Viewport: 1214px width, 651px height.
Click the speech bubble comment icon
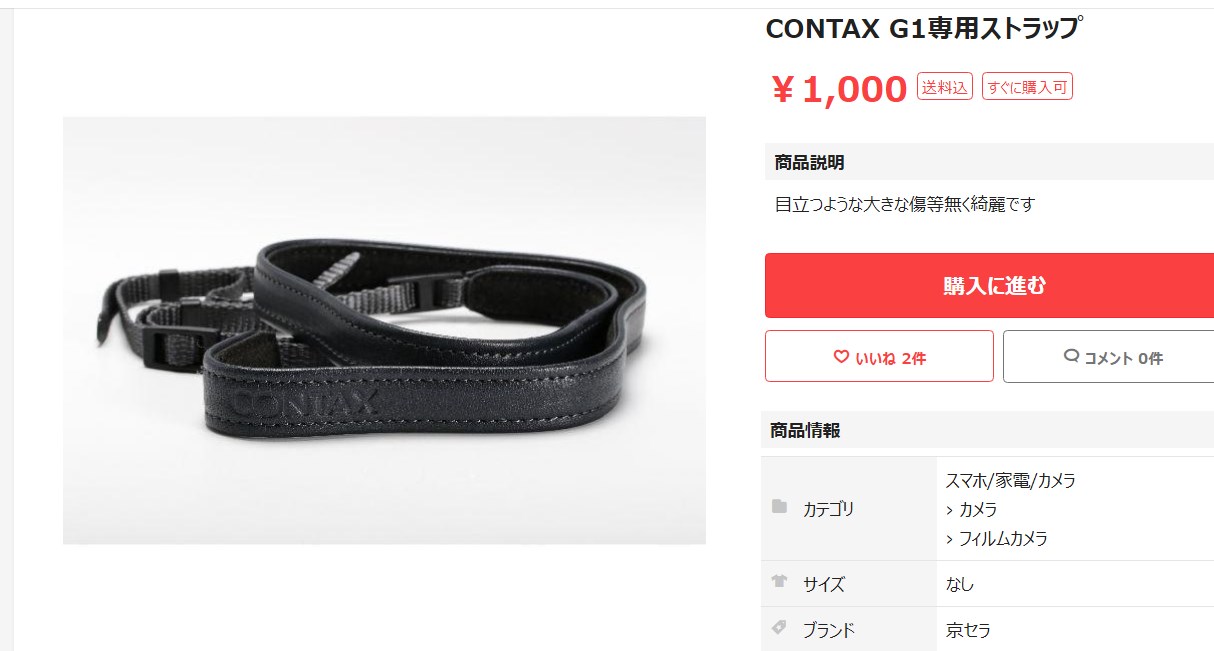1072,356
